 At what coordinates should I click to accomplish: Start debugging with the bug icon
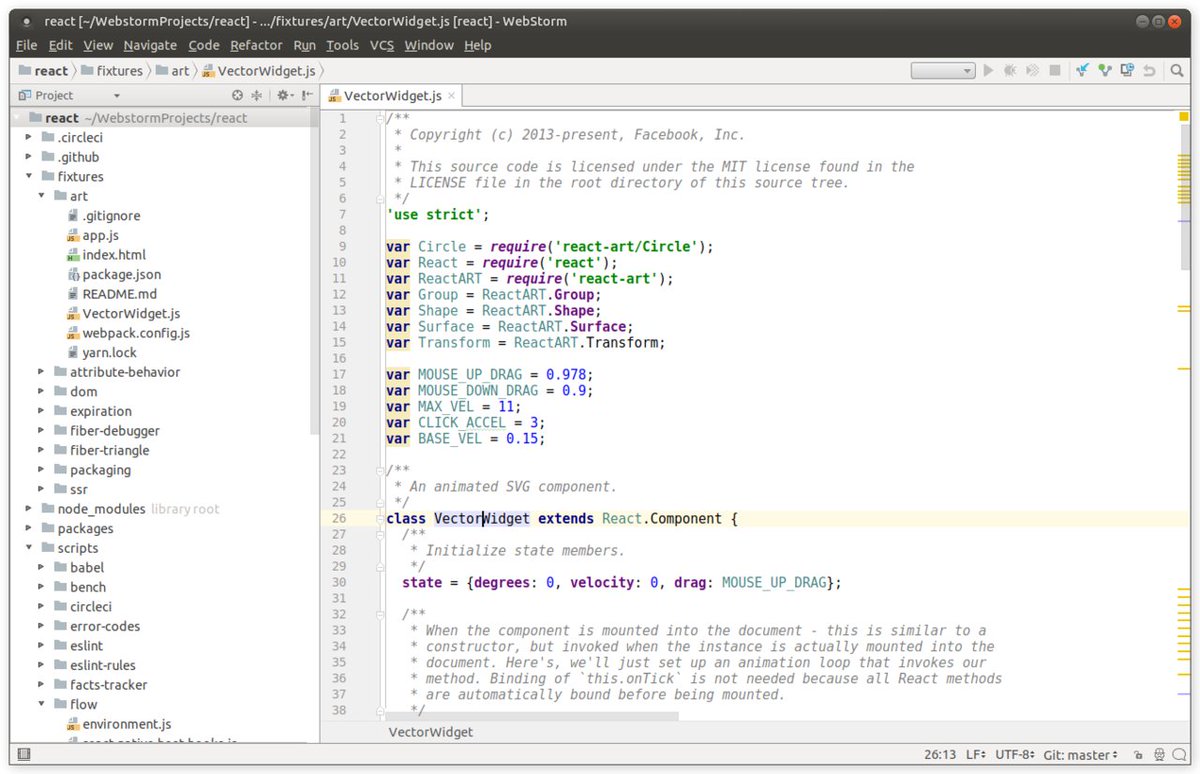[1010, 71]
